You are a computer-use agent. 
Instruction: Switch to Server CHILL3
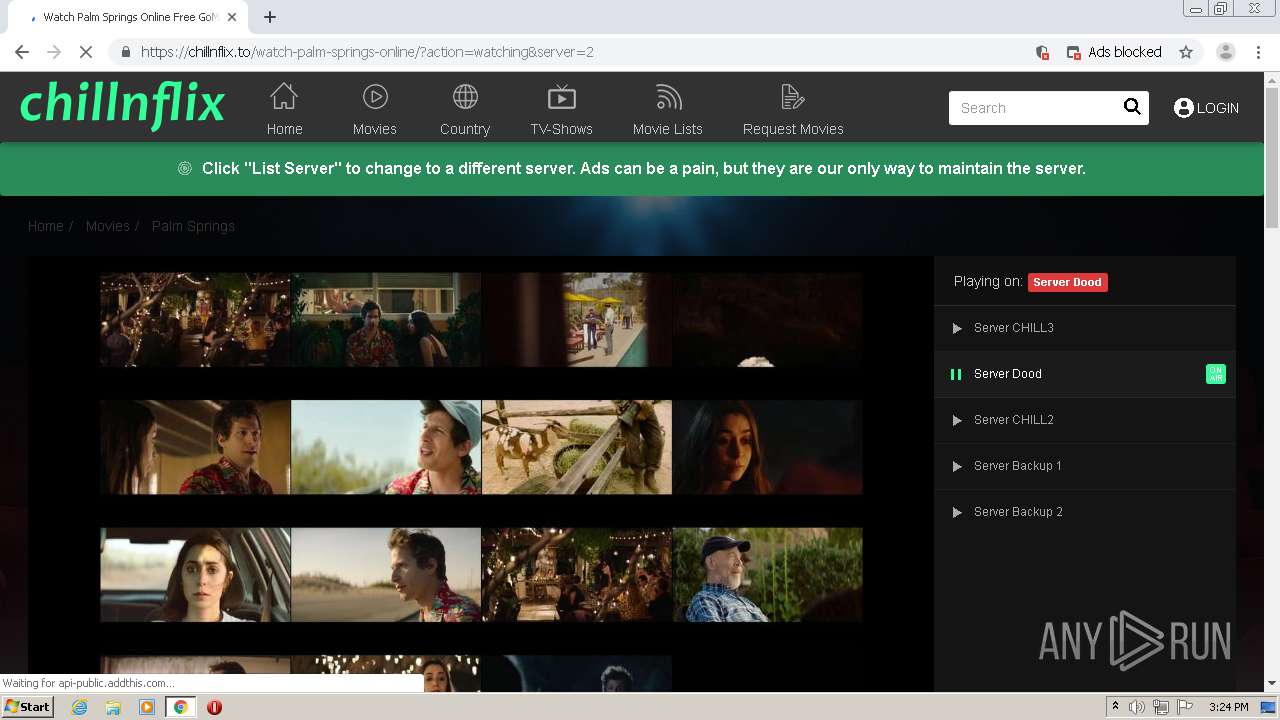1085,328
